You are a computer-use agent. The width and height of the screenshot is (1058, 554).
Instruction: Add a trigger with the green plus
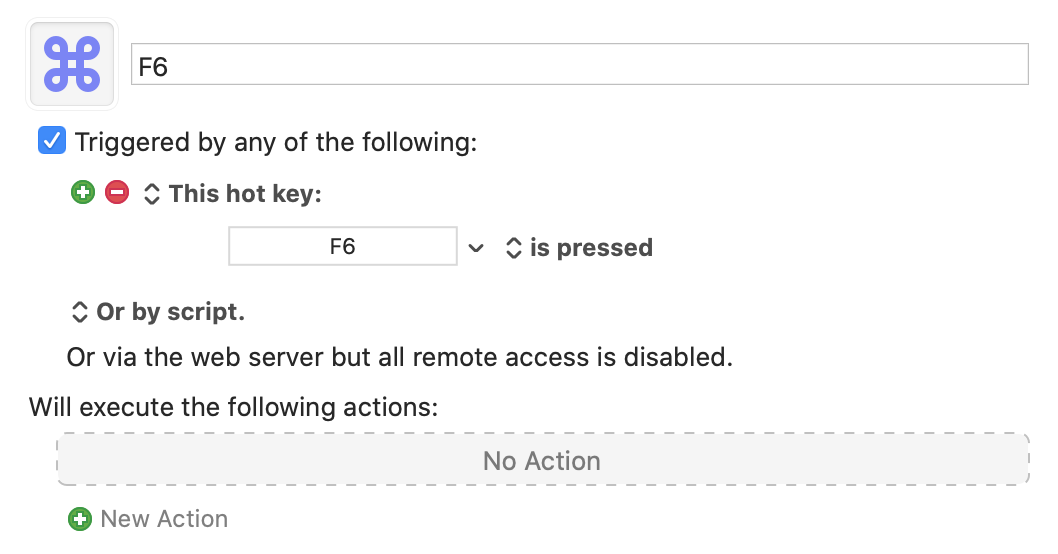(83, 192)
